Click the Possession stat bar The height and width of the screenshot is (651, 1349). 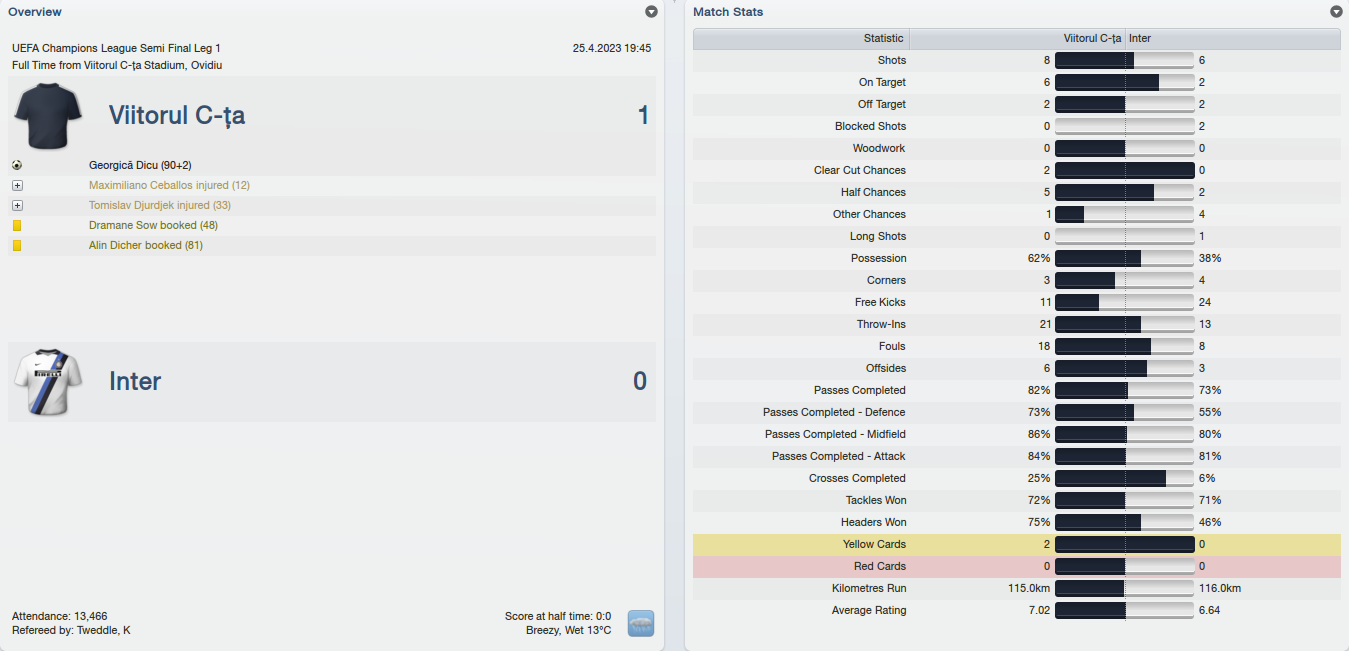[1125, 258]
